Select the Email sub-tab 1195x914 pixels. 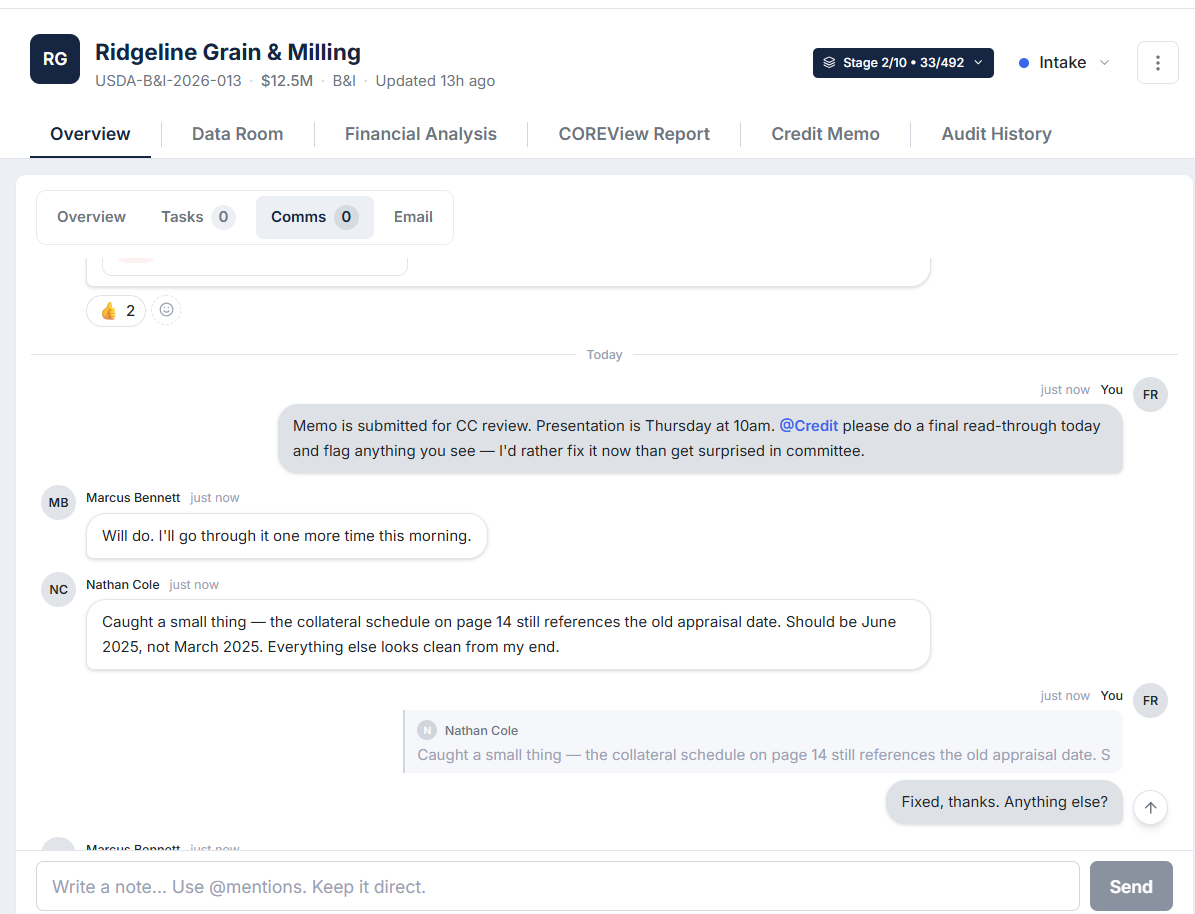(x=413, y=217)
